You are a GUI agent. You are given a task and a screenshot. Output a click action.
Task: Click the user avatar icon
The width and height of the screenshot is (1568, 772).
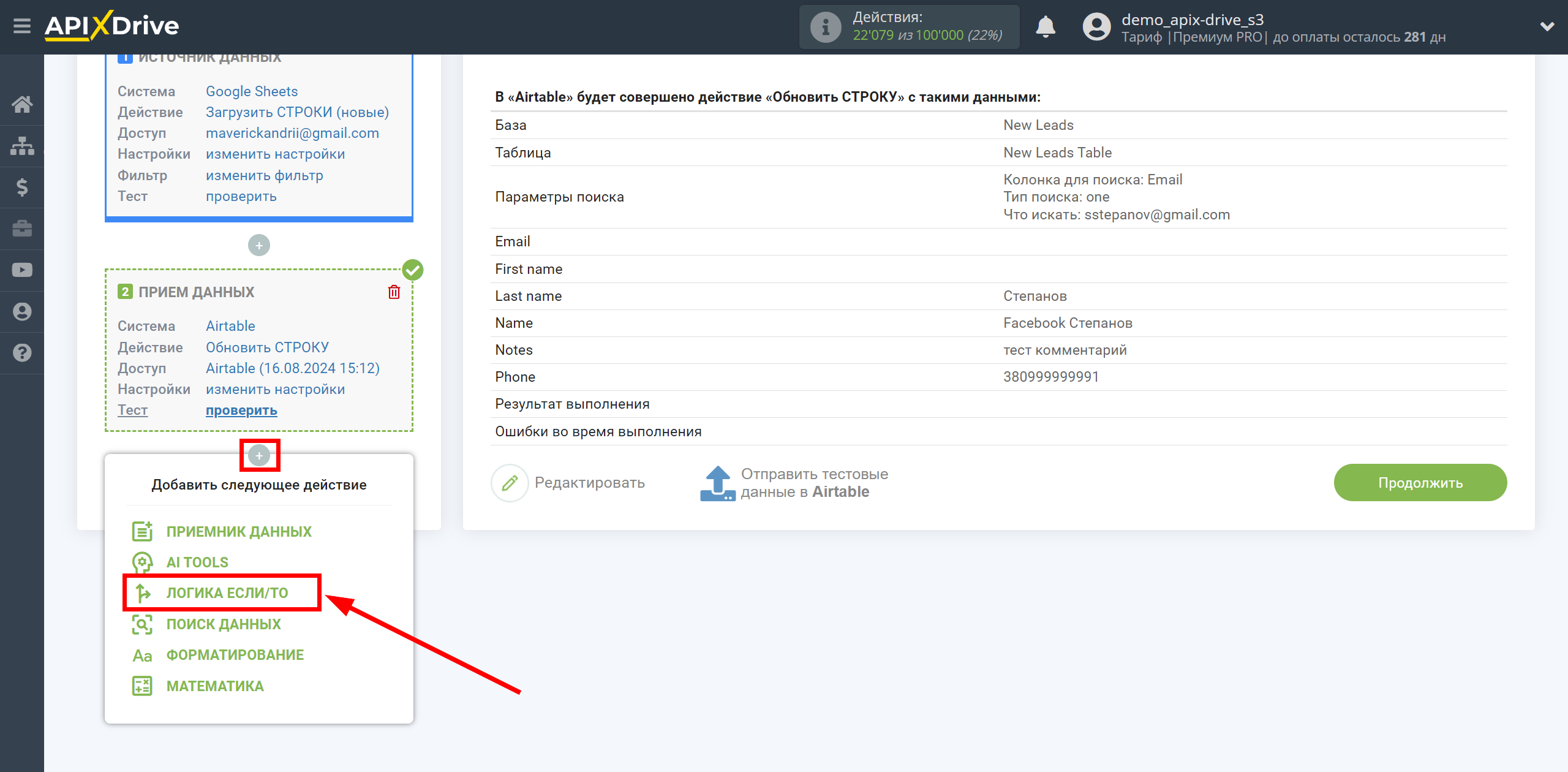click(1096, 27)
